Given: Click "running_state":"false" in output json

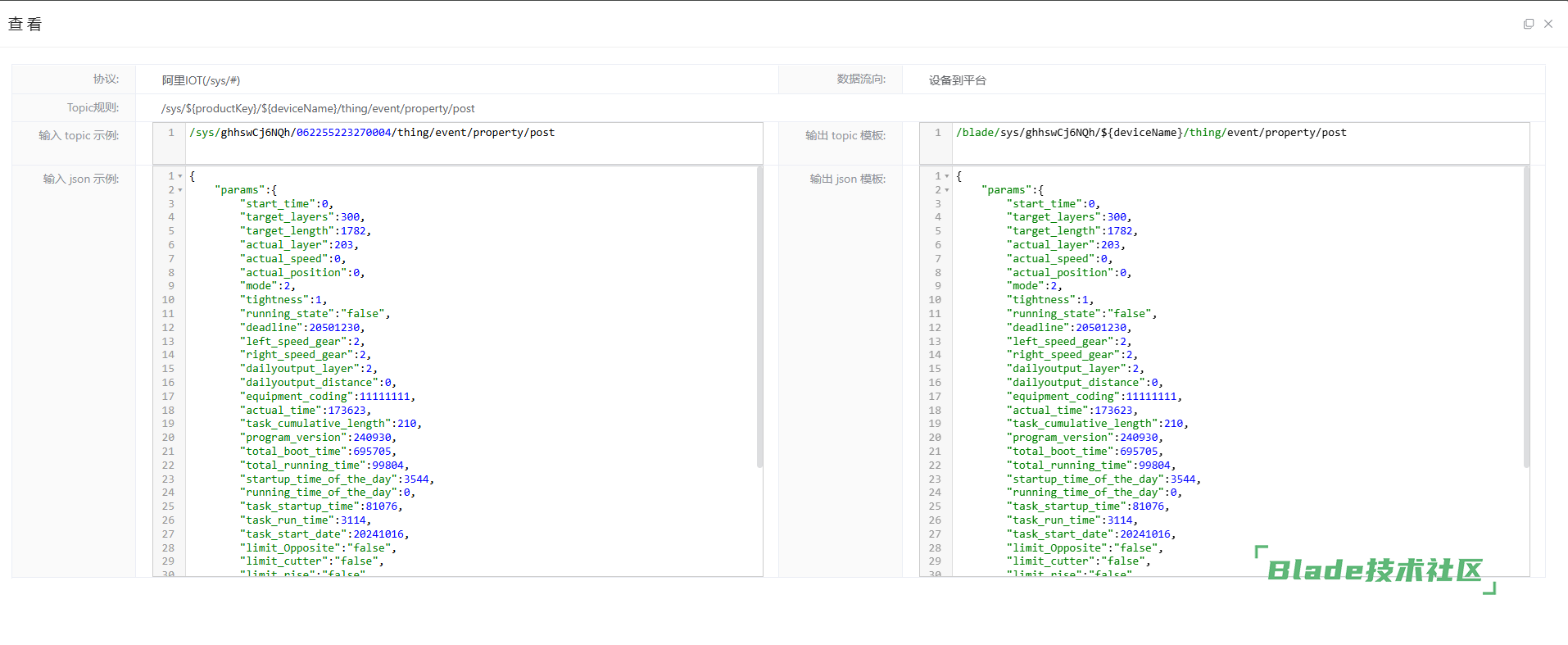Looking at the screenshot, I should pyautogui.click(x=1079, y=314).
